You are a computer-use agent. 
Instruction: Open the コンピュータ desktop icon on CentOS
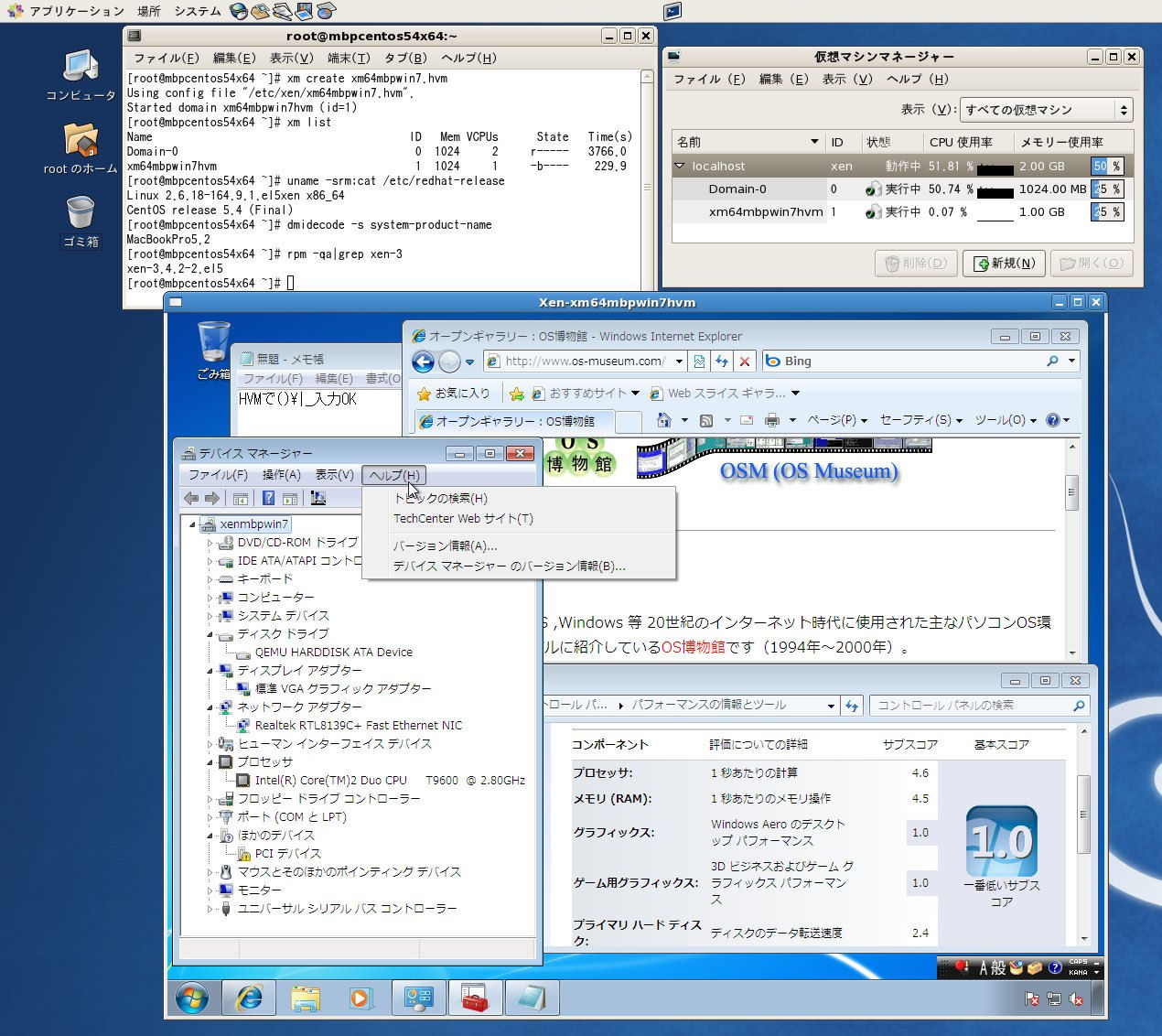[x=81, y=74]
